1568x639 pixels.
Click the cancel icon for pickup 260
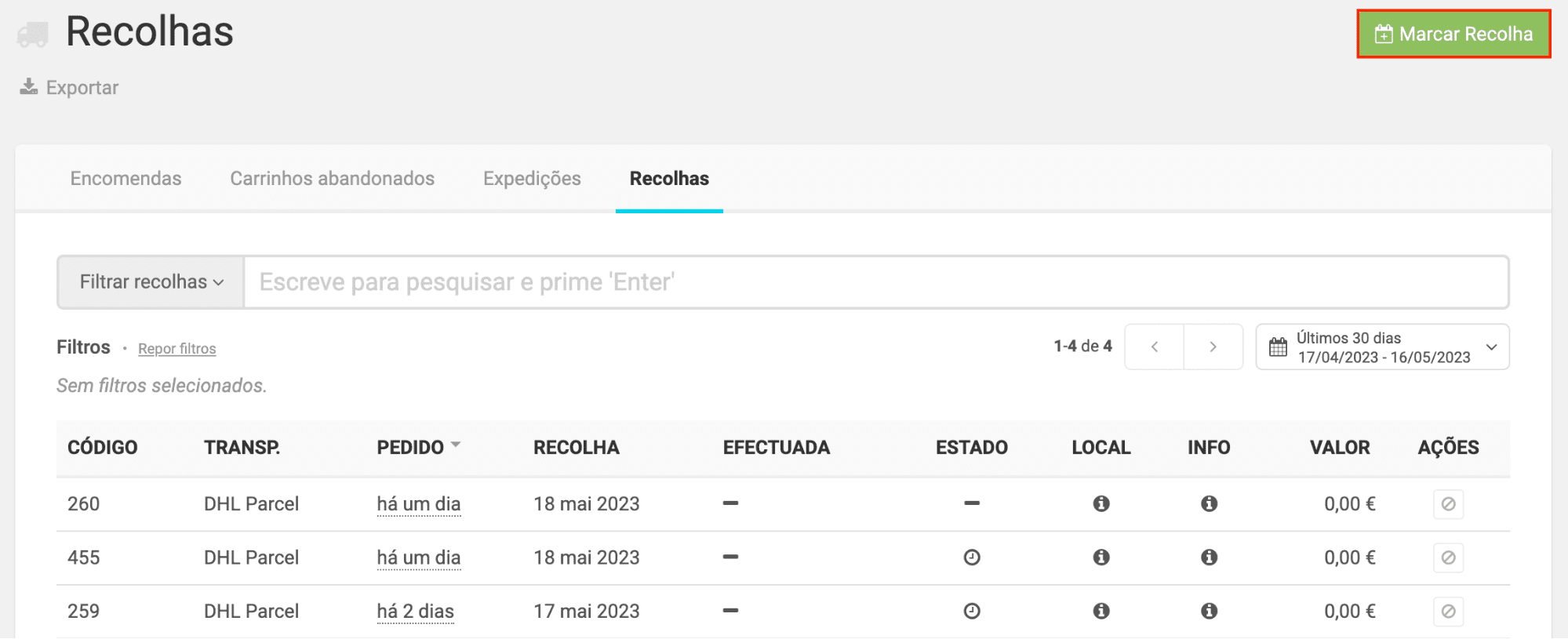1448,503
